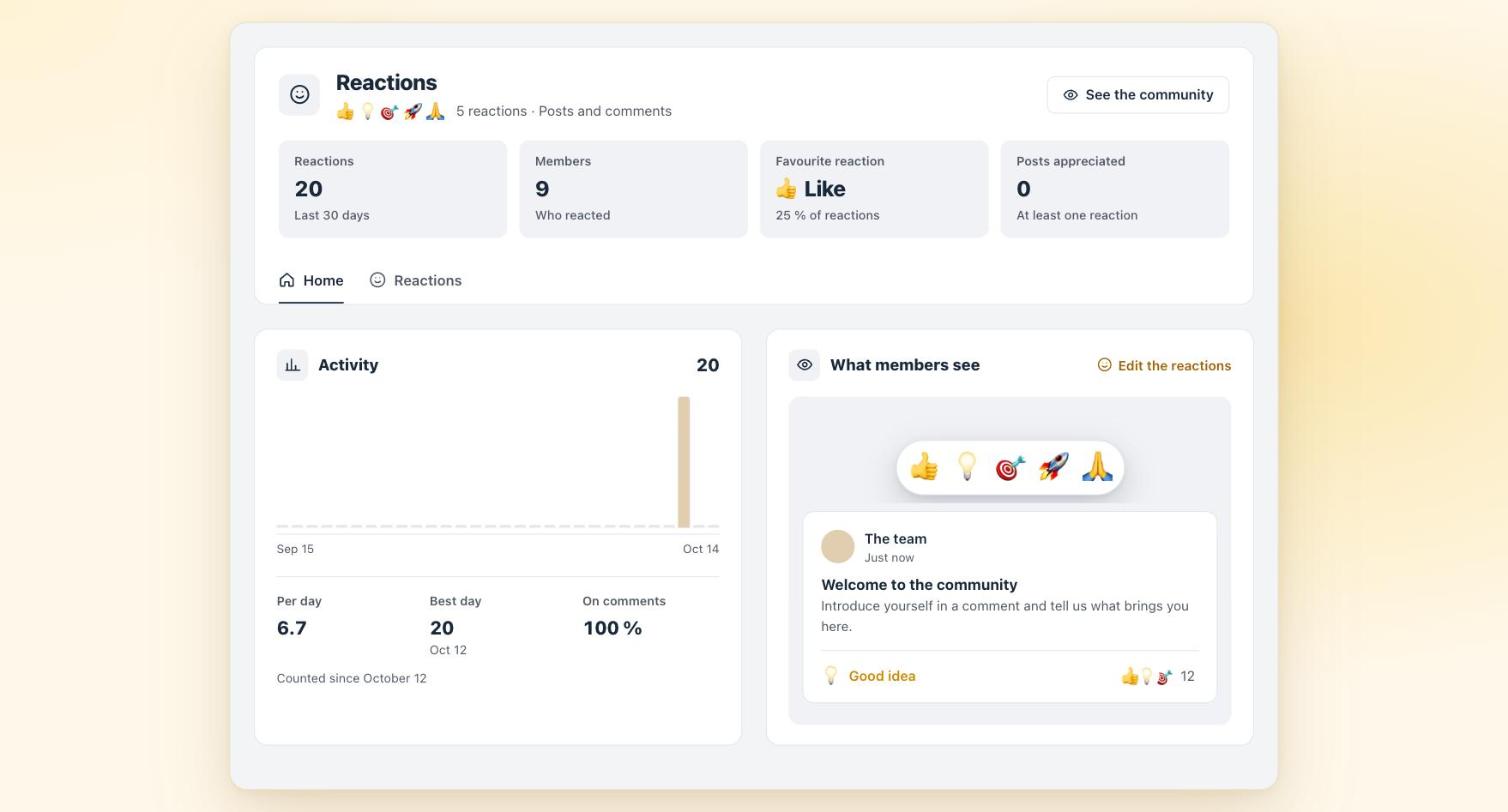Image resolution: width=1508 pixels, height=812 pixels.
Task: Click the Posts appreciated value 0
Action: pos(1024,189)
